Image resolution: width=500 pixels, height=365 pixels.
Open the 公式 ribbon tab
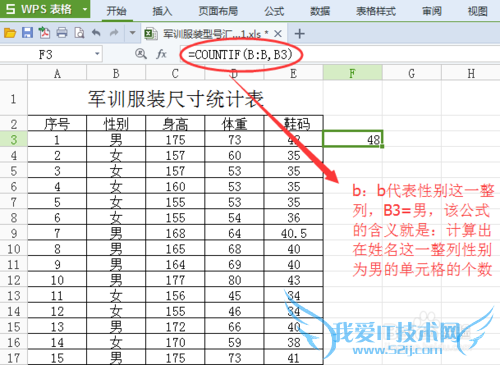click(x=274, y=11)
